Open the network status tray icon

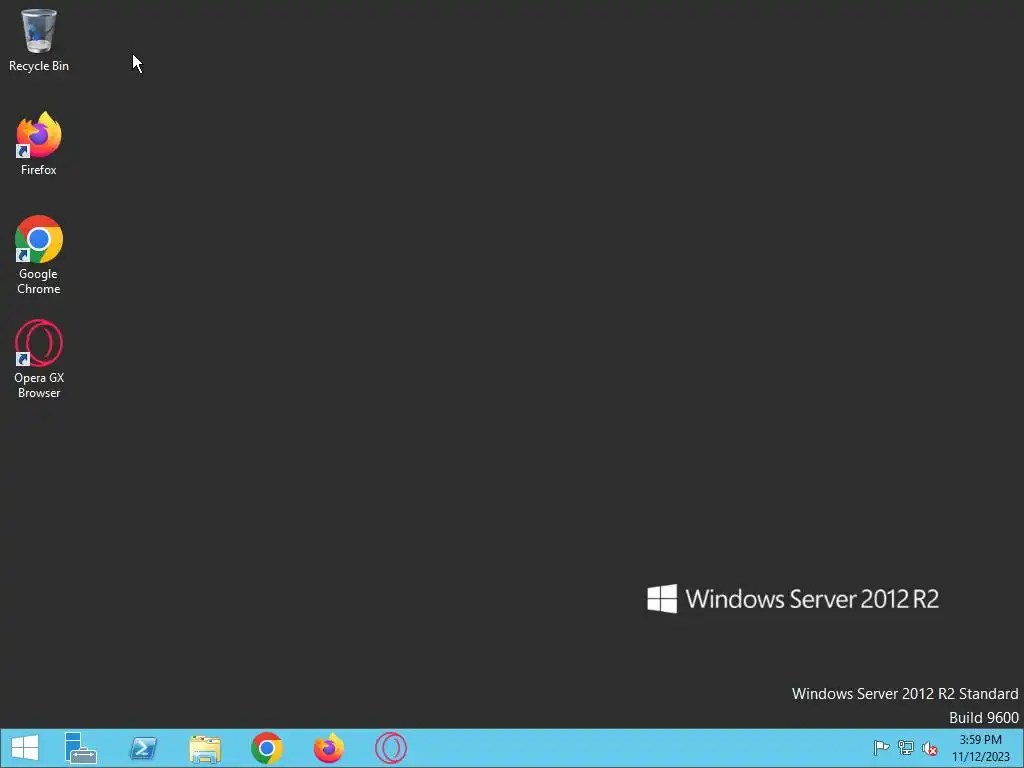tap(906, 748)
